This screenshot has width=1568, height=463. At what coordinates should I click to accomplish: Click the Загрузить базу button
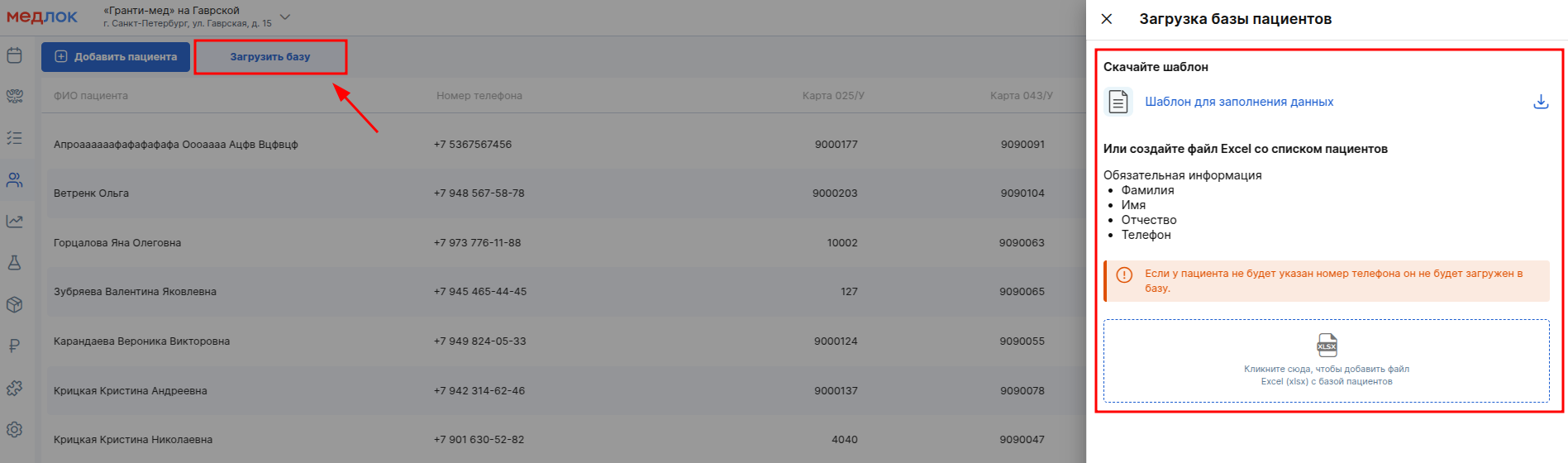pos(270,57)
